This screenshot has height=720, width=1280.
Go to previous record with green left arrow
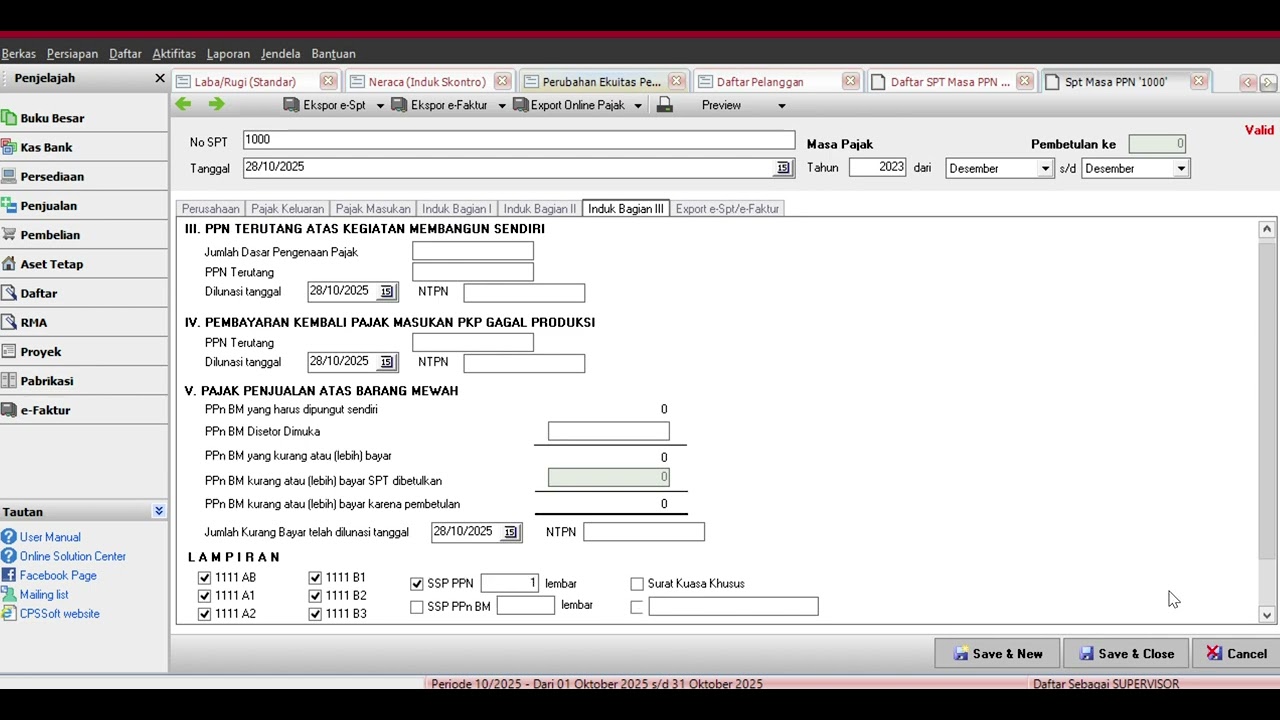(183, 105)
